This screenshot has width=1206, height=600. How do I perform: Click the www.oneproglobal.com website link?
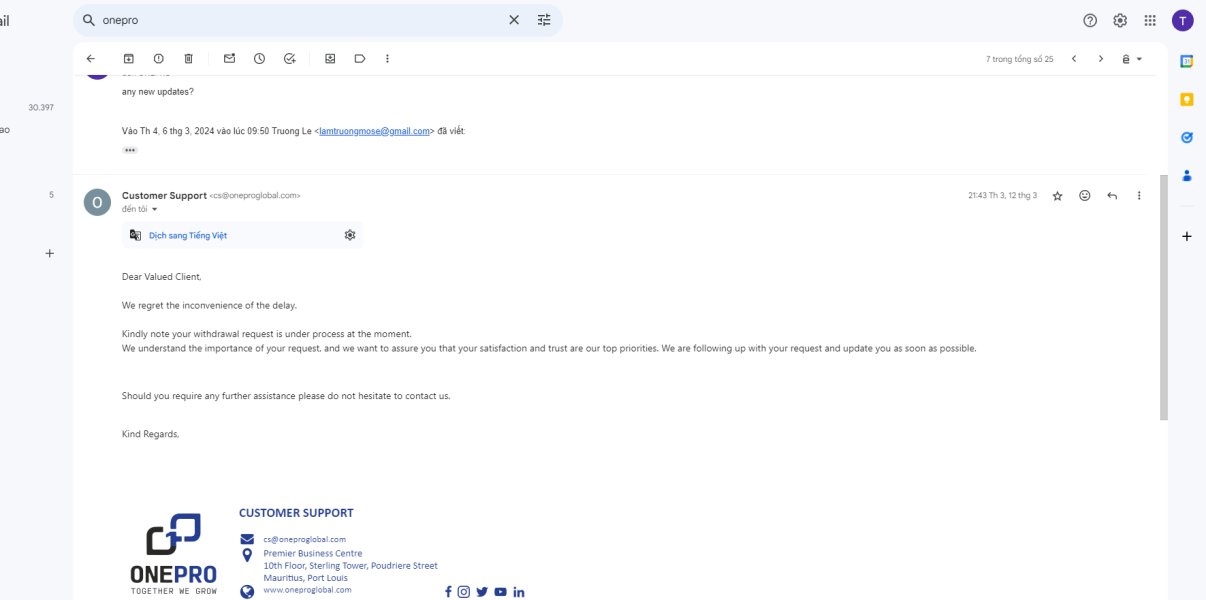[308, 590]
